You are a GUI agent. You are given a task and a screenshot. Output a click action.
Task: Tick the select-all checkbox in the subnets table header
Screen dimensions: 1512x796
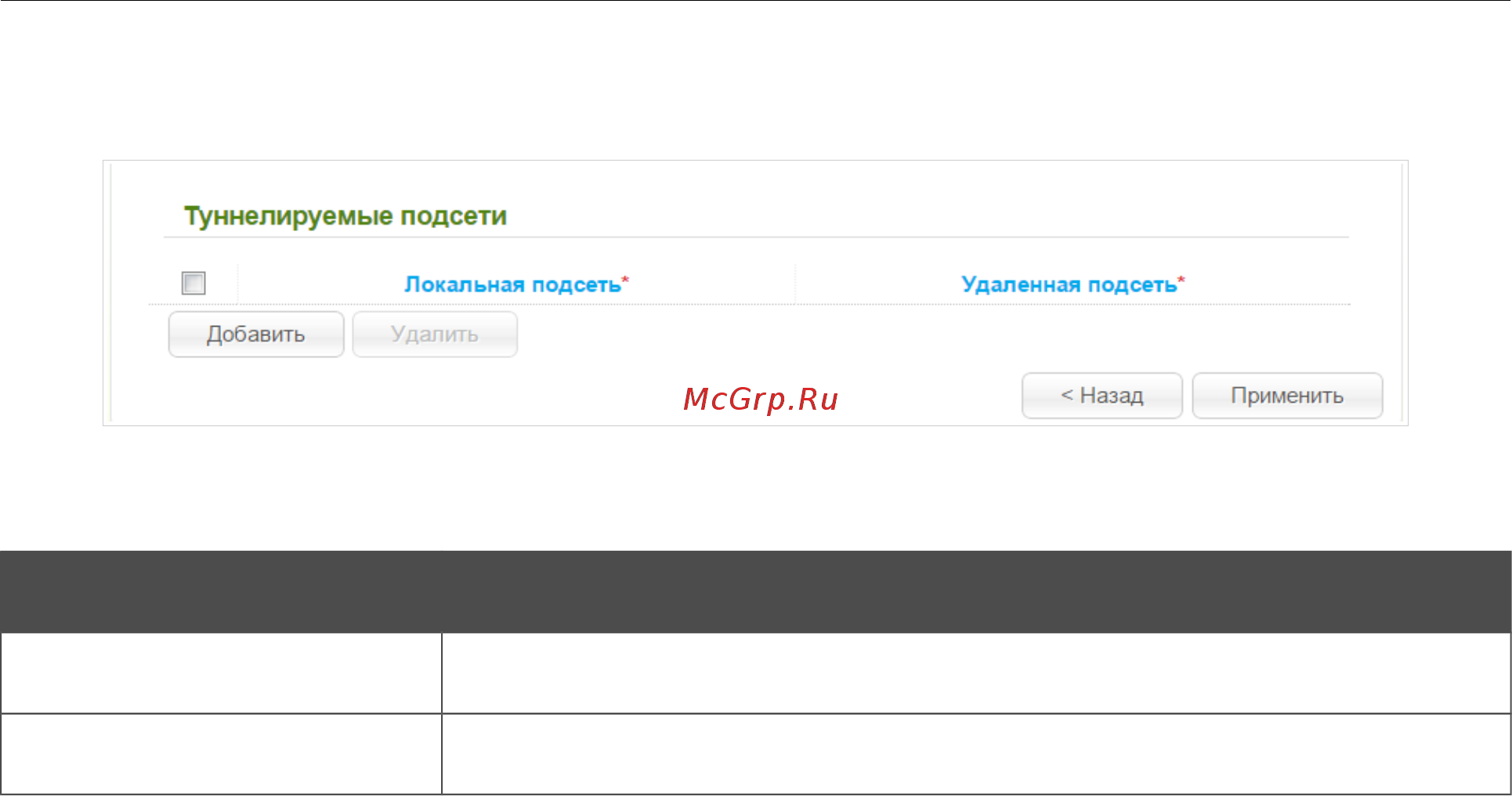[194, 283]
